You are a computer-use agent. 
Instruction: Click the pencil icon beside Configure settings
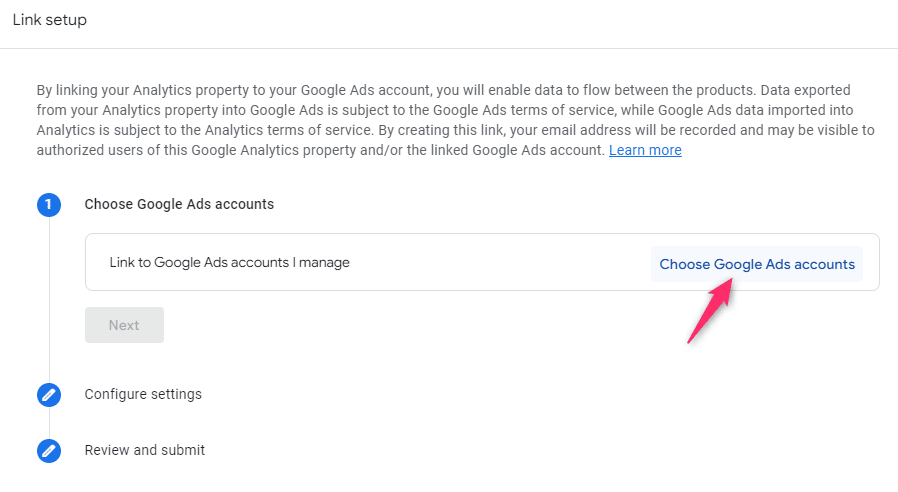point(49,395)
